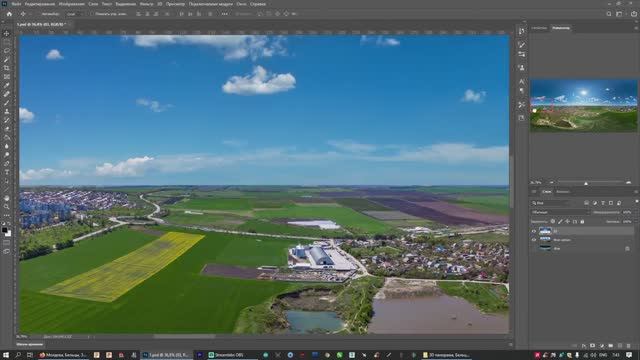640x360 pixels.
Task: Click the Navigator panorama thumbnail
Action: pyautogui.click(x=583, y=106)
